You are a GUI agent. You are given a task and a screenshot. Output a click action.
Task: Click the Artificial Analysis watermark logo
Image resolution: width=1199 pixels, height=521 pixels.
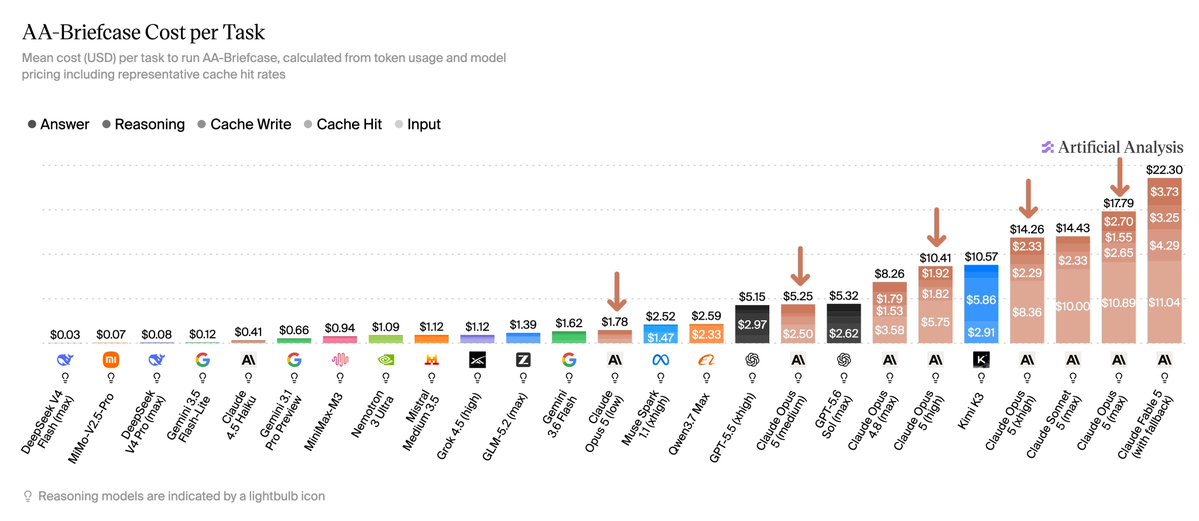(1113, 148)
